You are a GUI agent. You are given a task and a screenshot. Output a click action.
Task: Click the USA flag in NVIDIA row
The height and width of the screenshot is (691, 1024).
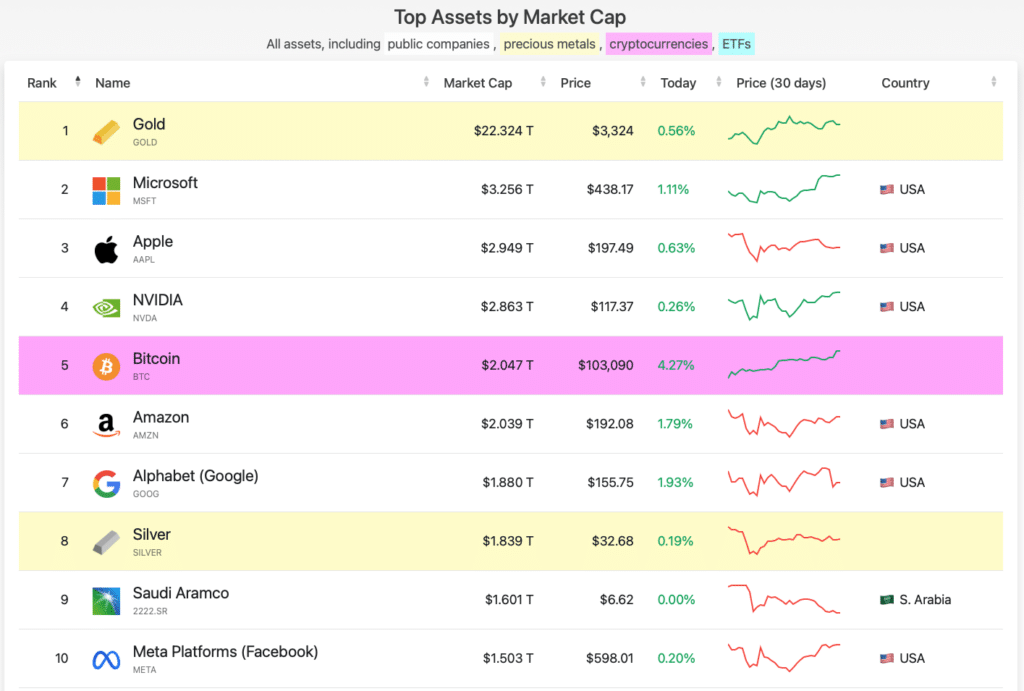(x=887, y=306)
